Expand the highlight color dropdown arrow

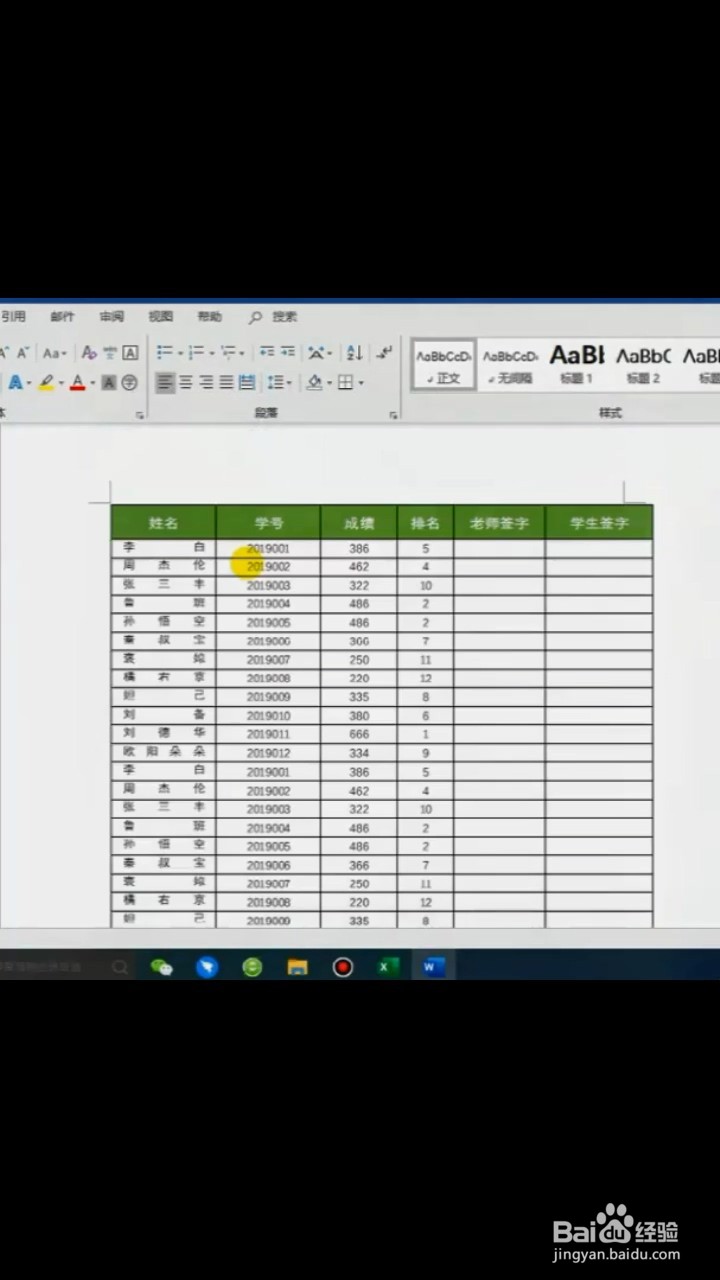coord(61,383)
